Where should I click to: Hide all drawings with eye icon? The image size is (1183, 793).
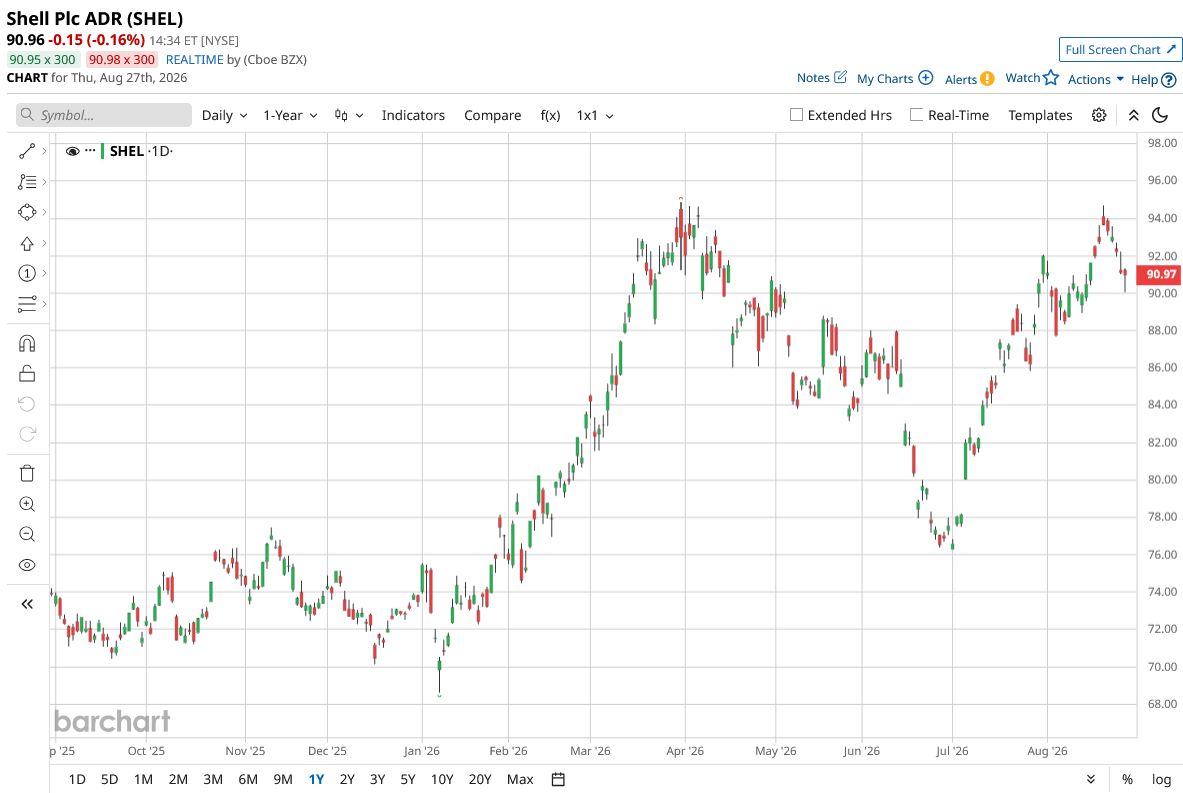click(27, 565)
